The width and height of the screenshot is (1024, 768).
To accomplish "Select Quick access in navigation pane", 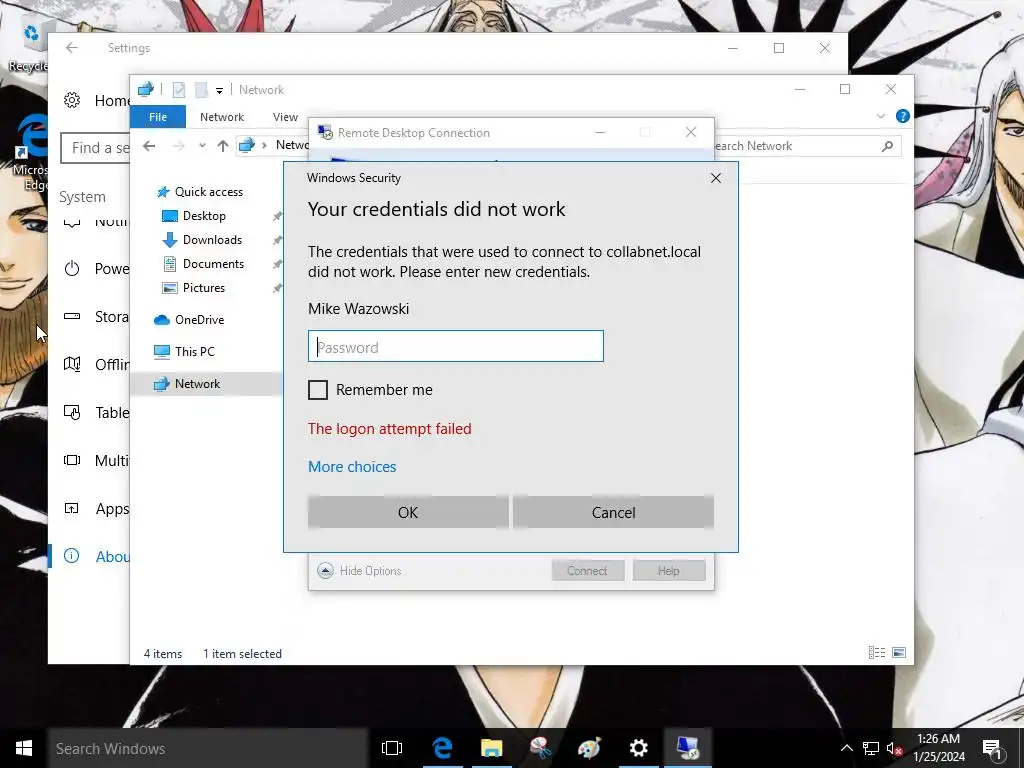I will tap(200, 191).
